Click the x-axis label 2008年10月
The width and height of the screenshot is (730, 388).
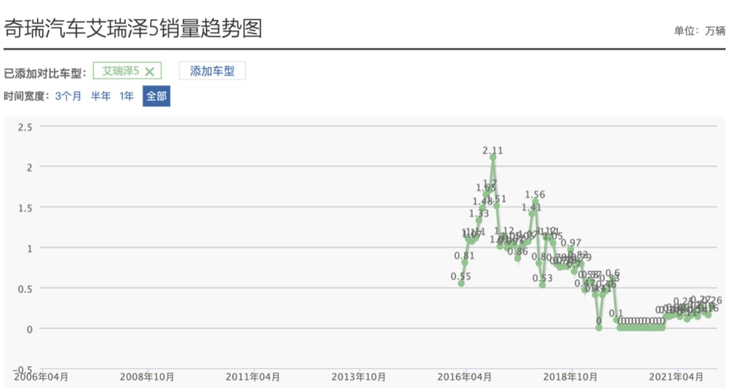pos(147,377)
